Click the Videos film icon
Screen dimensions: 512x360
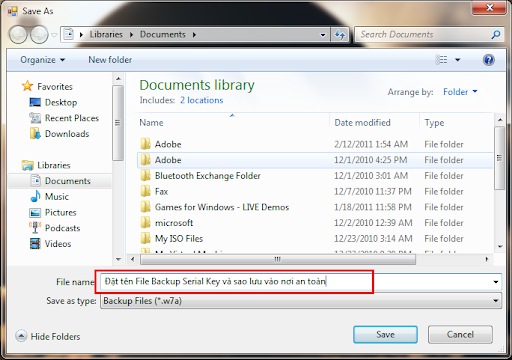point(35,244)
